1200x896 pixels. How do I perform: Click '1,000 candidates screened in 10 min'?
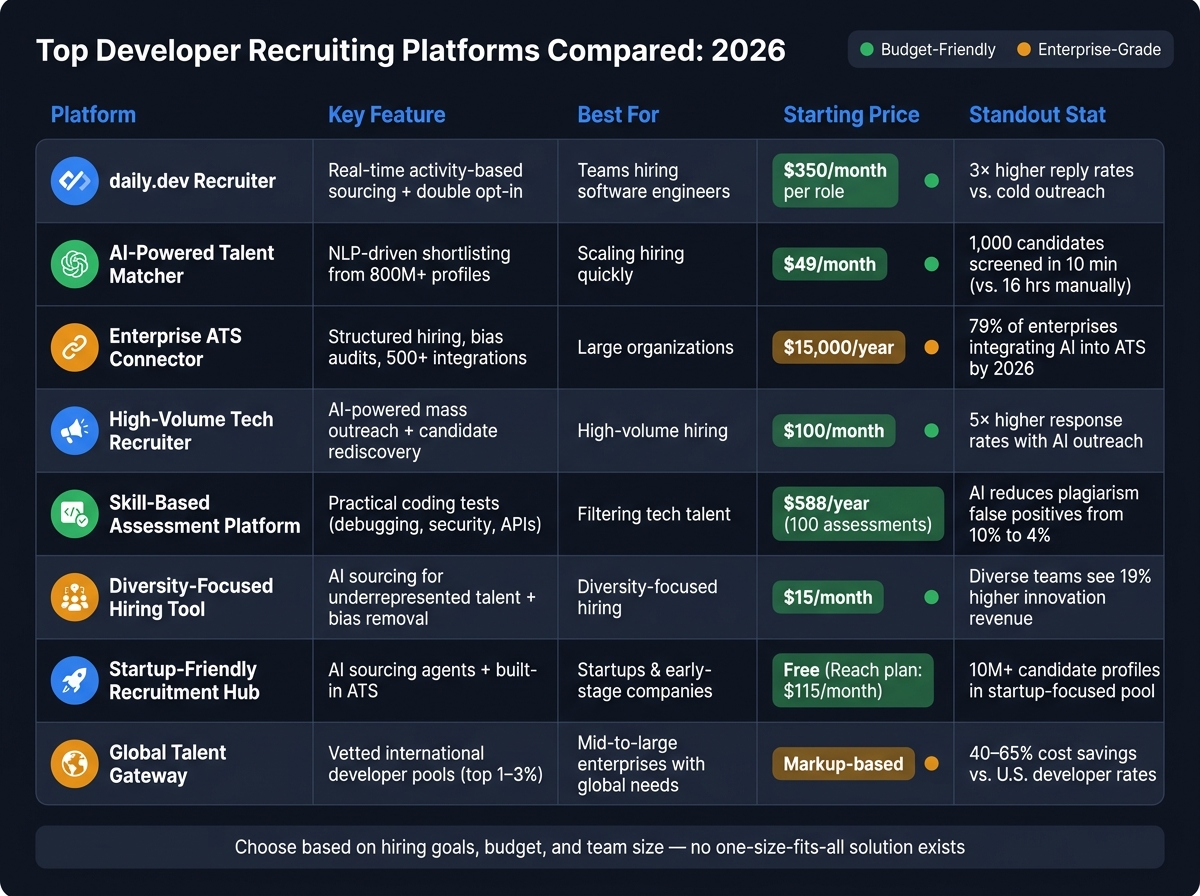point(1050,264)
